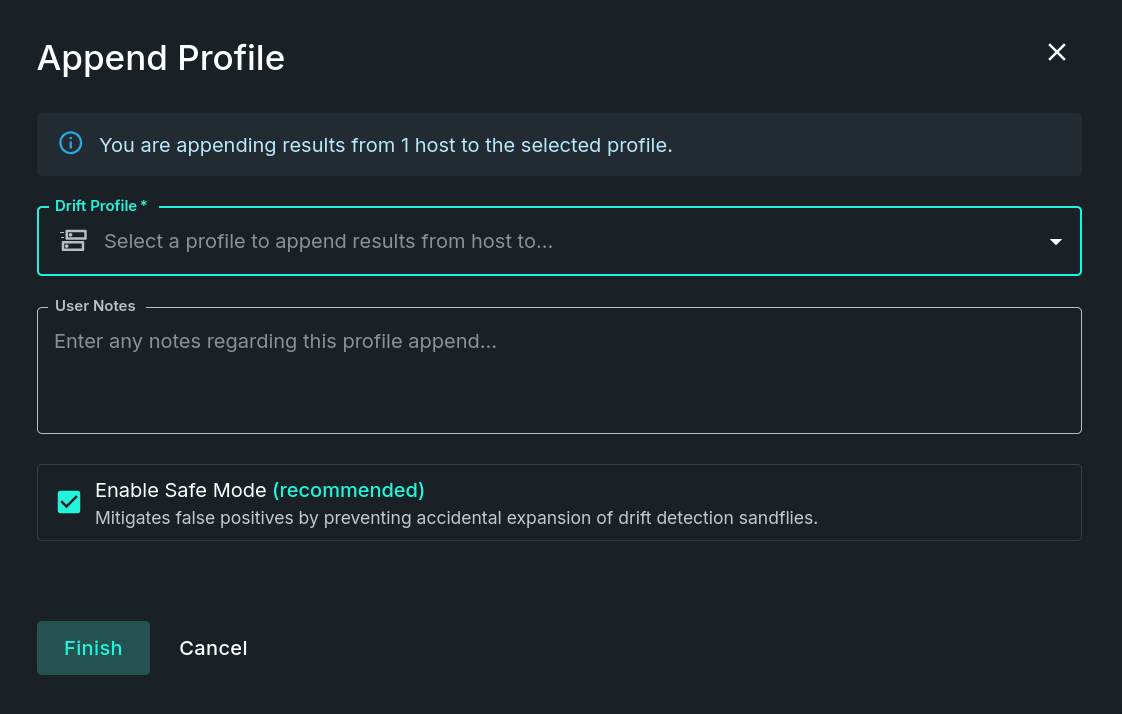1122x714 pixels.
Task: Click the appending results notice message
Action: pos(386,145)
